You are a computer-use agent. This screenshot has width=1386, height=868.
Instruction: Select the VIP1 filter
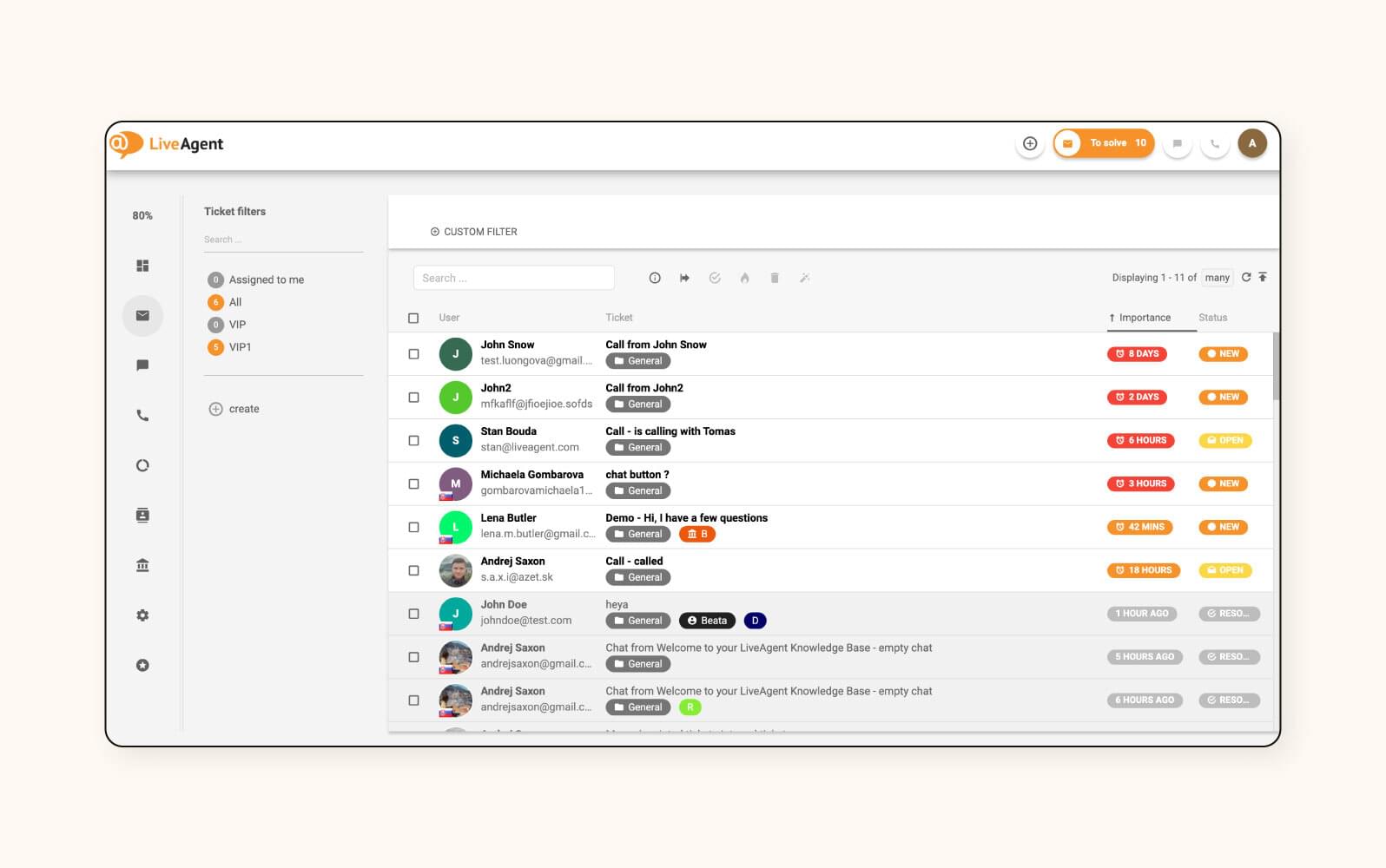coord(230,347)
